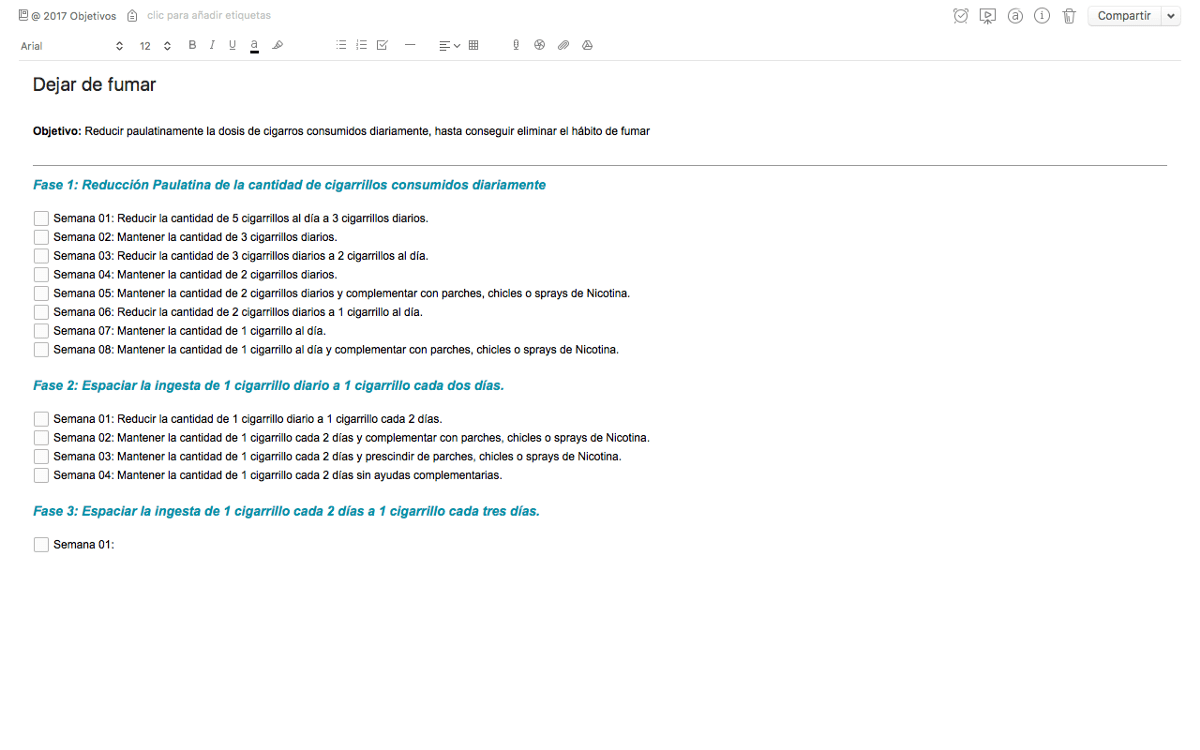The height and width of the screenshot is (750, 1200).
Task: Click the add tags field
Action: 208,16
